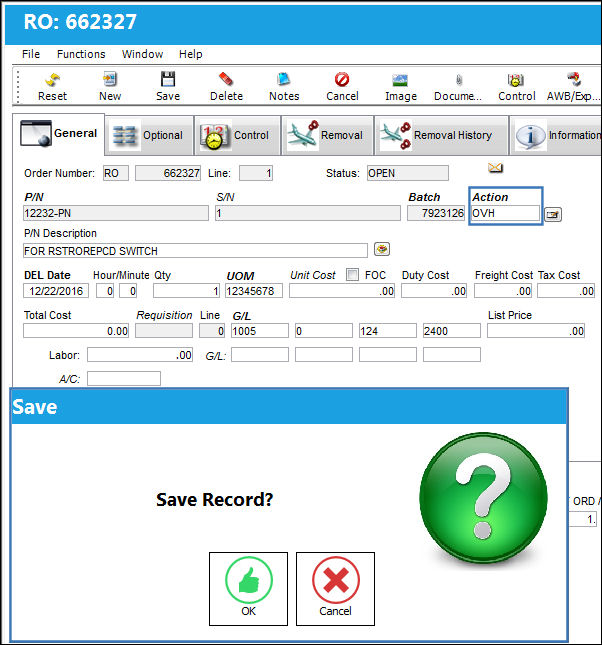Switch to the Removal tab
Screen dimensions: 602x645
pos(328,135)
